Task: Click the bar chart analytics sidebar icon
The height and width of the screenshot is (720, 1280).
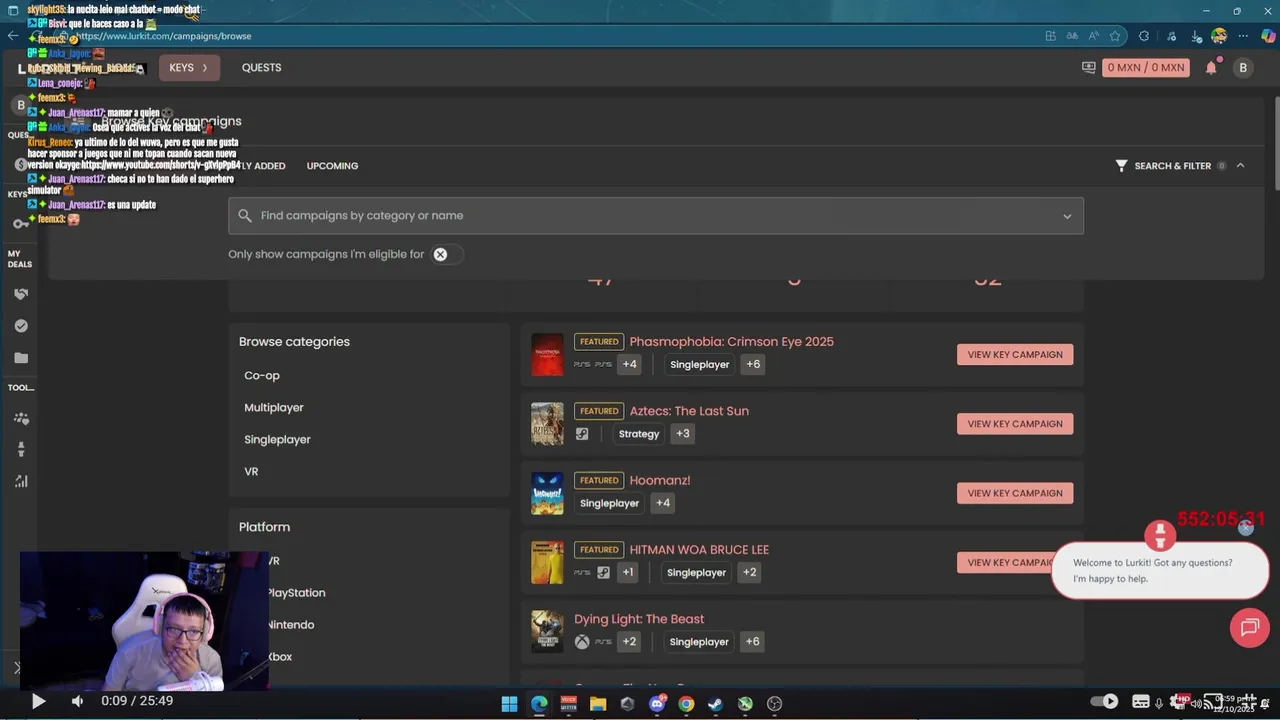Action: [x=21, y=481]
